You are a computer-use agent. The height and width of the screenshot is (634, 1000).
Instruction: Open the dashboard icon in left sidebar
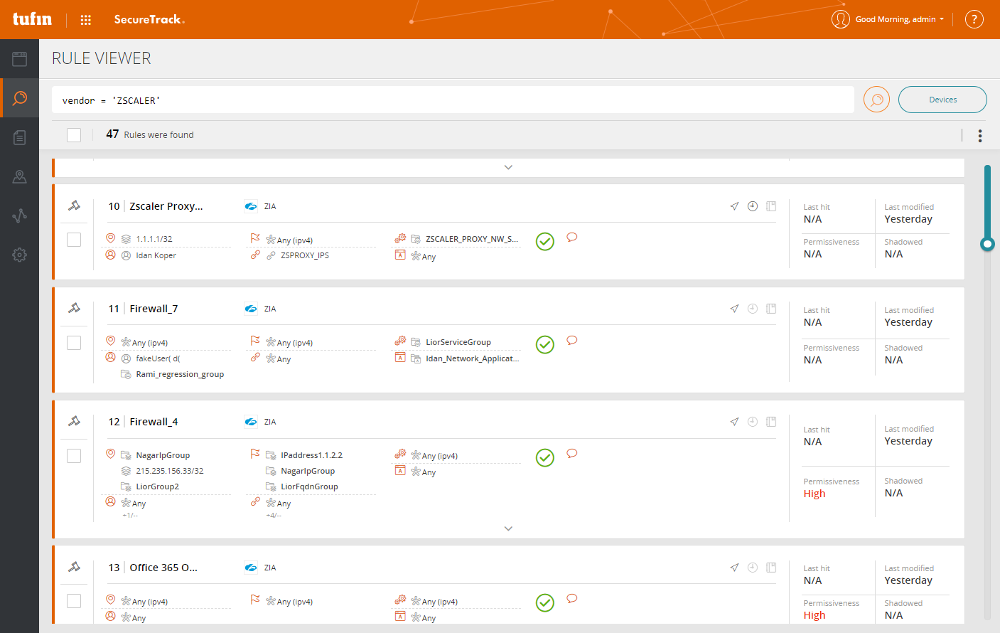(x=20, y=59)
